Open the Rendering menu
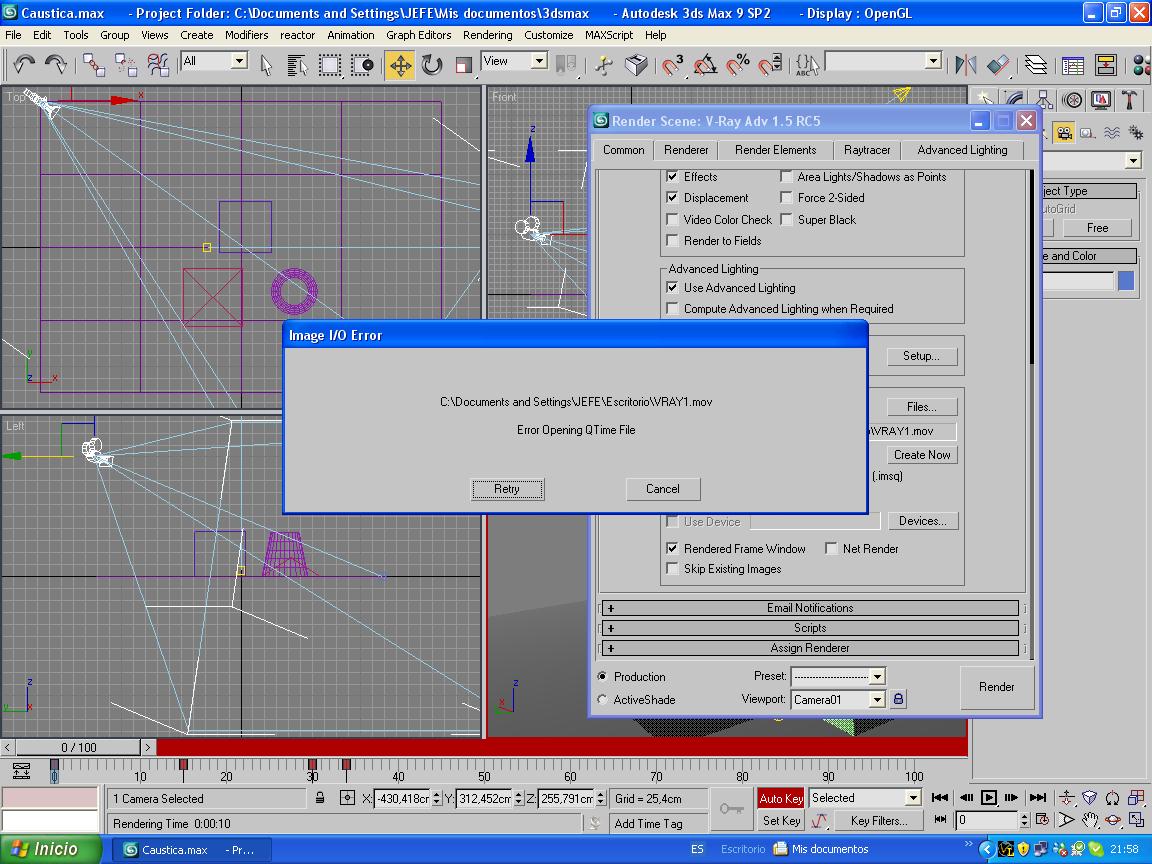This screenshot has height=864, width=1152. coord(487,35)
